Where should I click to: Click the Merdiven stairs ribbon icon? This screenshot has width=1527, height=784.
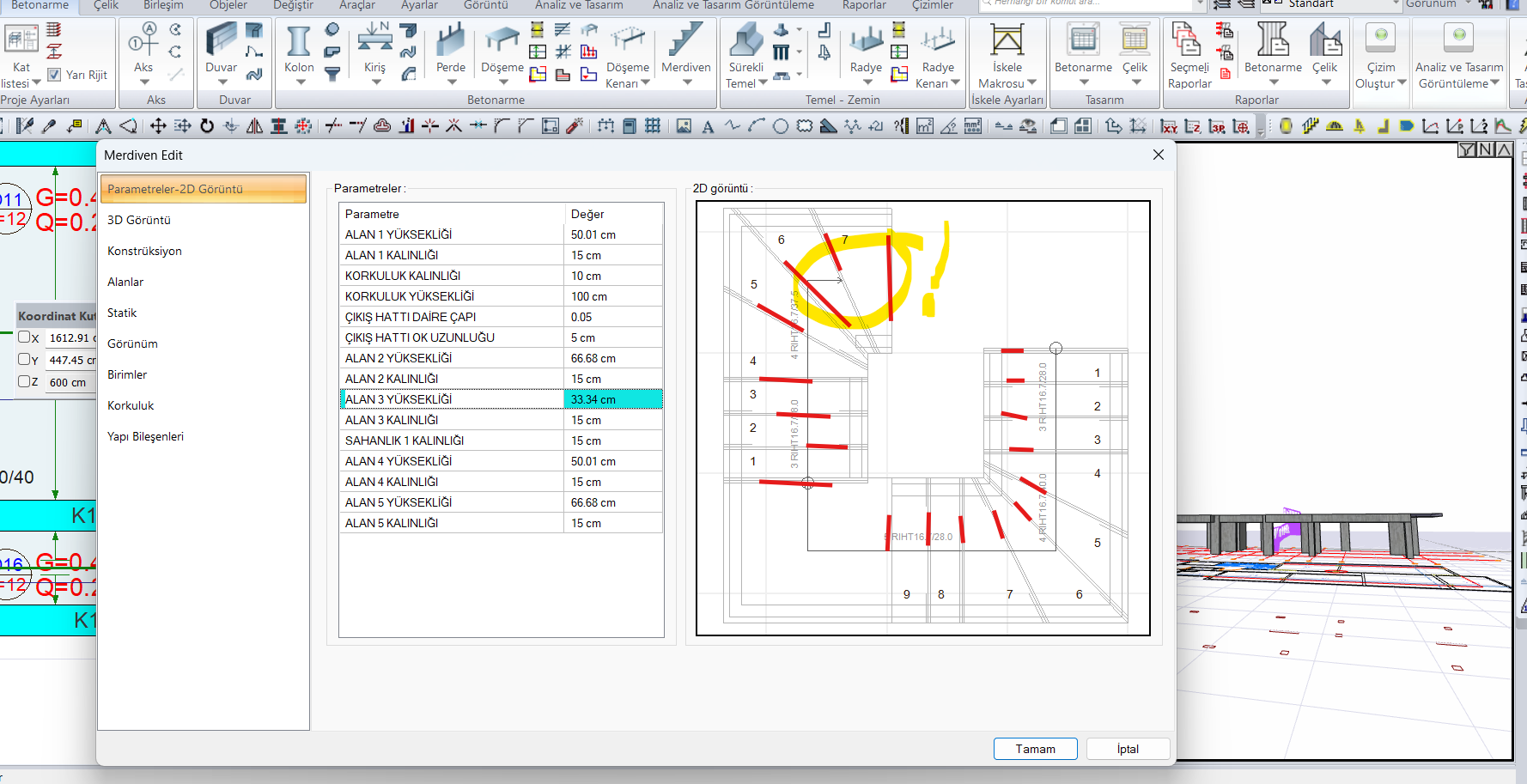click(x=685, y=40)
